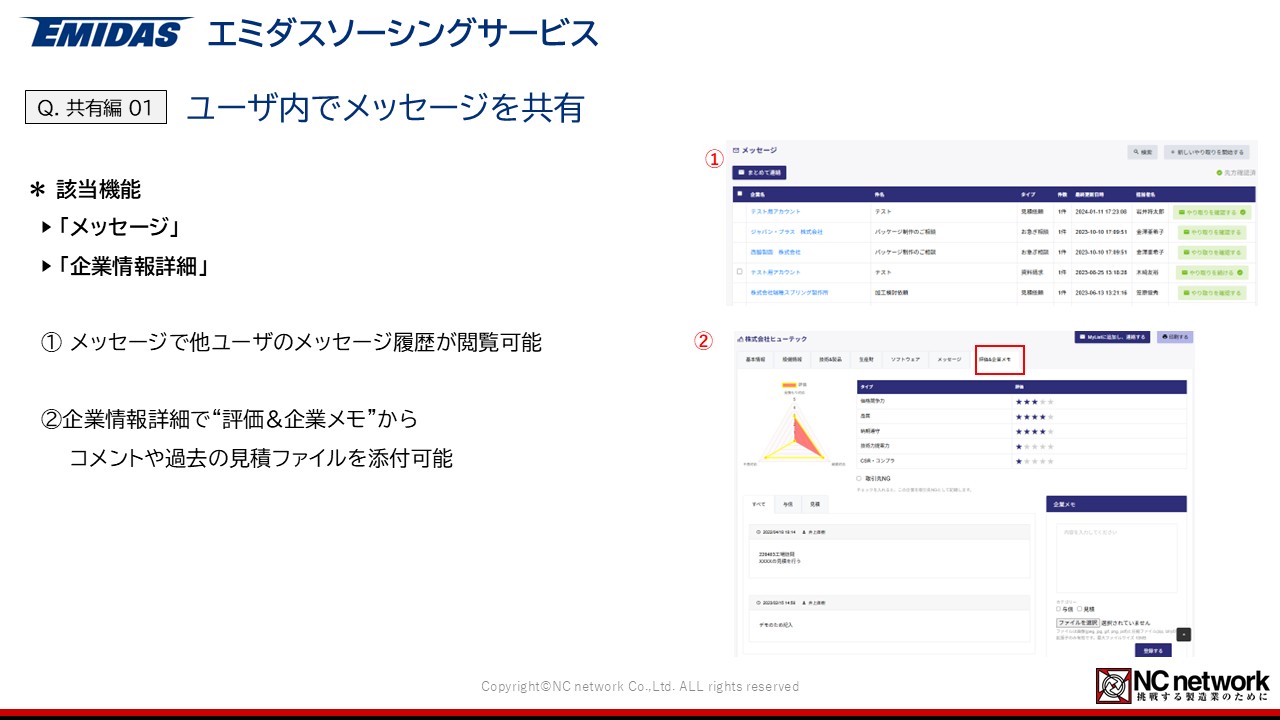Click the 印刷する print button

pos(1175,338)
